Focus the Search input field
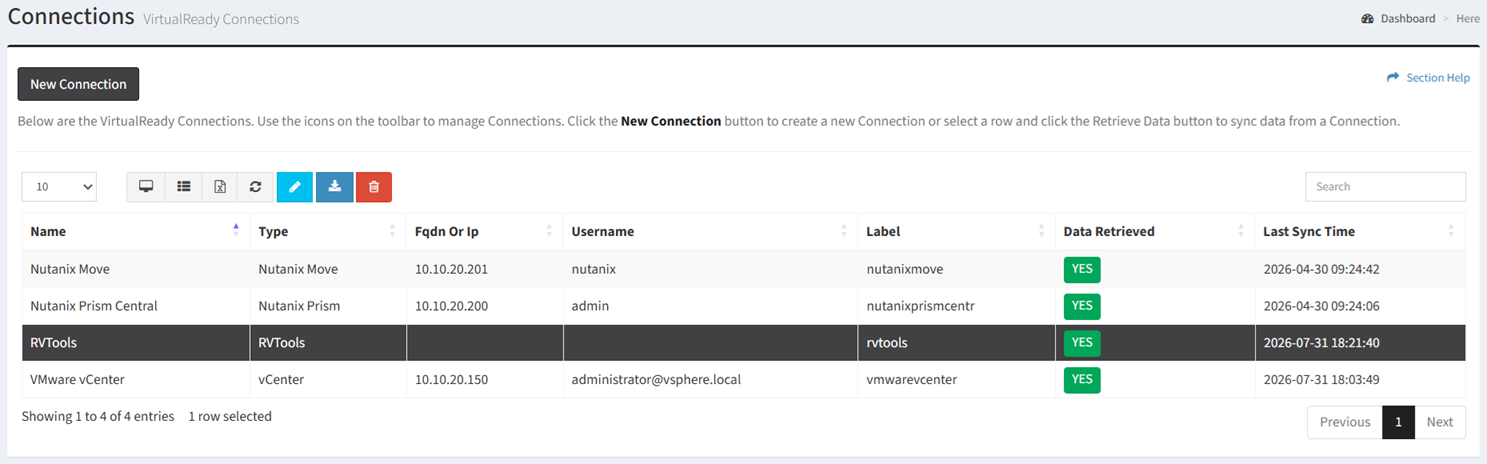 pyautogui.click(x=1385, y=186)
